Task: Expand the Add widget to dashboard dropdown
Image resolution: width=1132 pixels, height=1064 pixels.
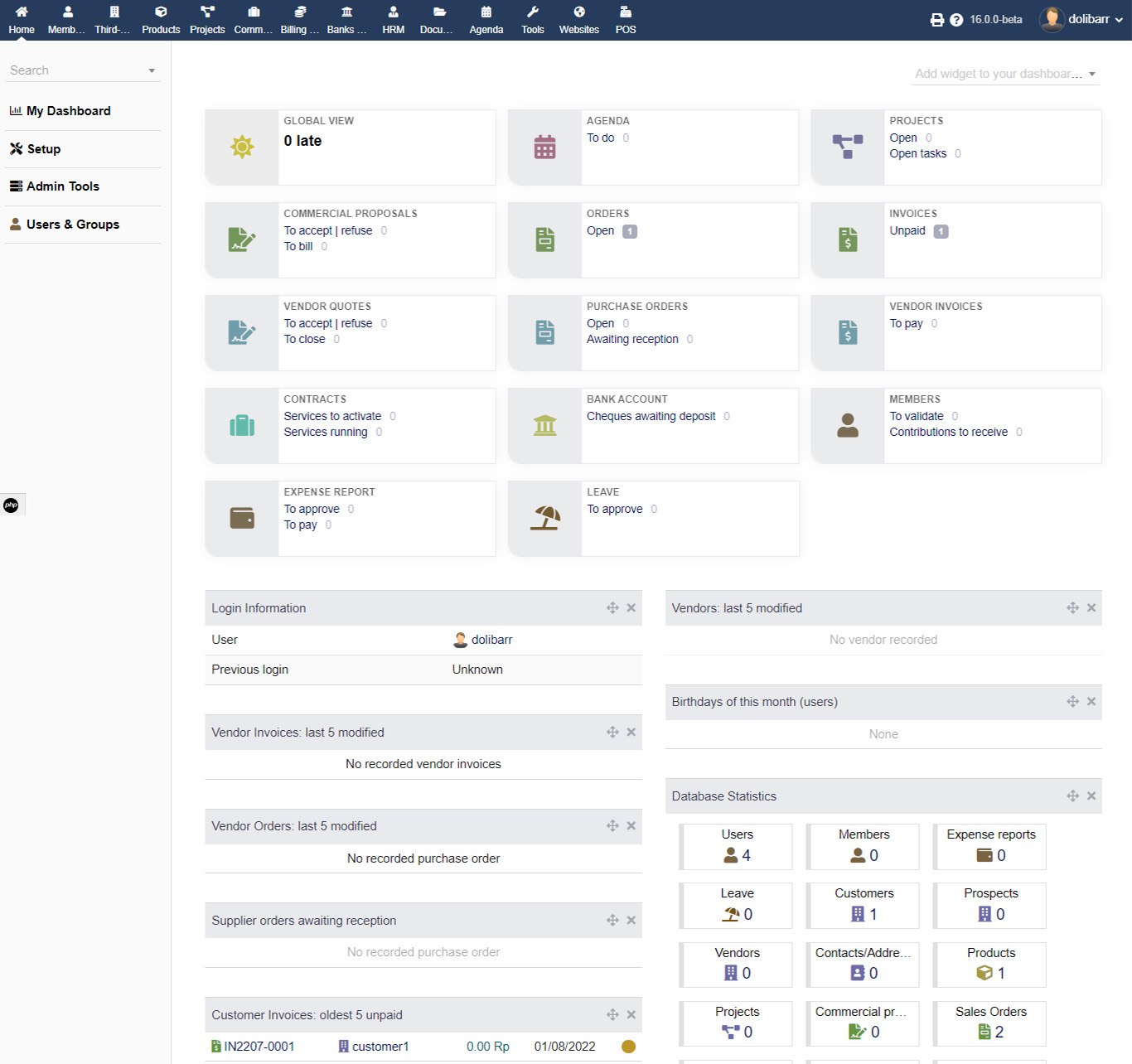Action: [x=1005, y=74]
